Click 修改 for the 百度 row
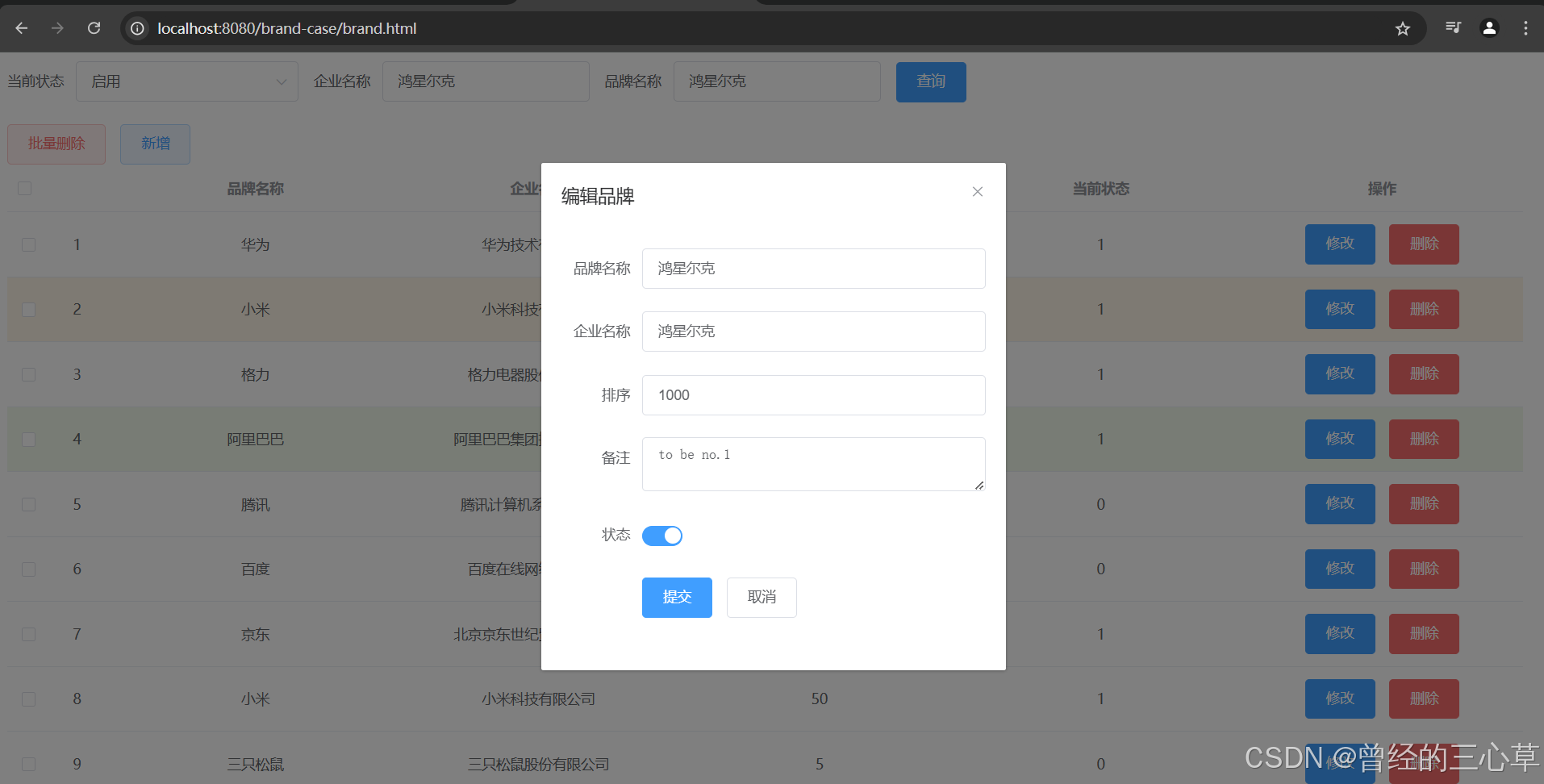The height and width of the screenshot is (784, 1544). click(1340, 569)
